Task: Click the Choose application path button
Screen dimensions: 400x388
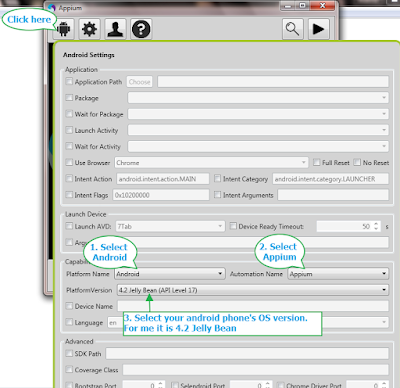Action: point(139,82)
